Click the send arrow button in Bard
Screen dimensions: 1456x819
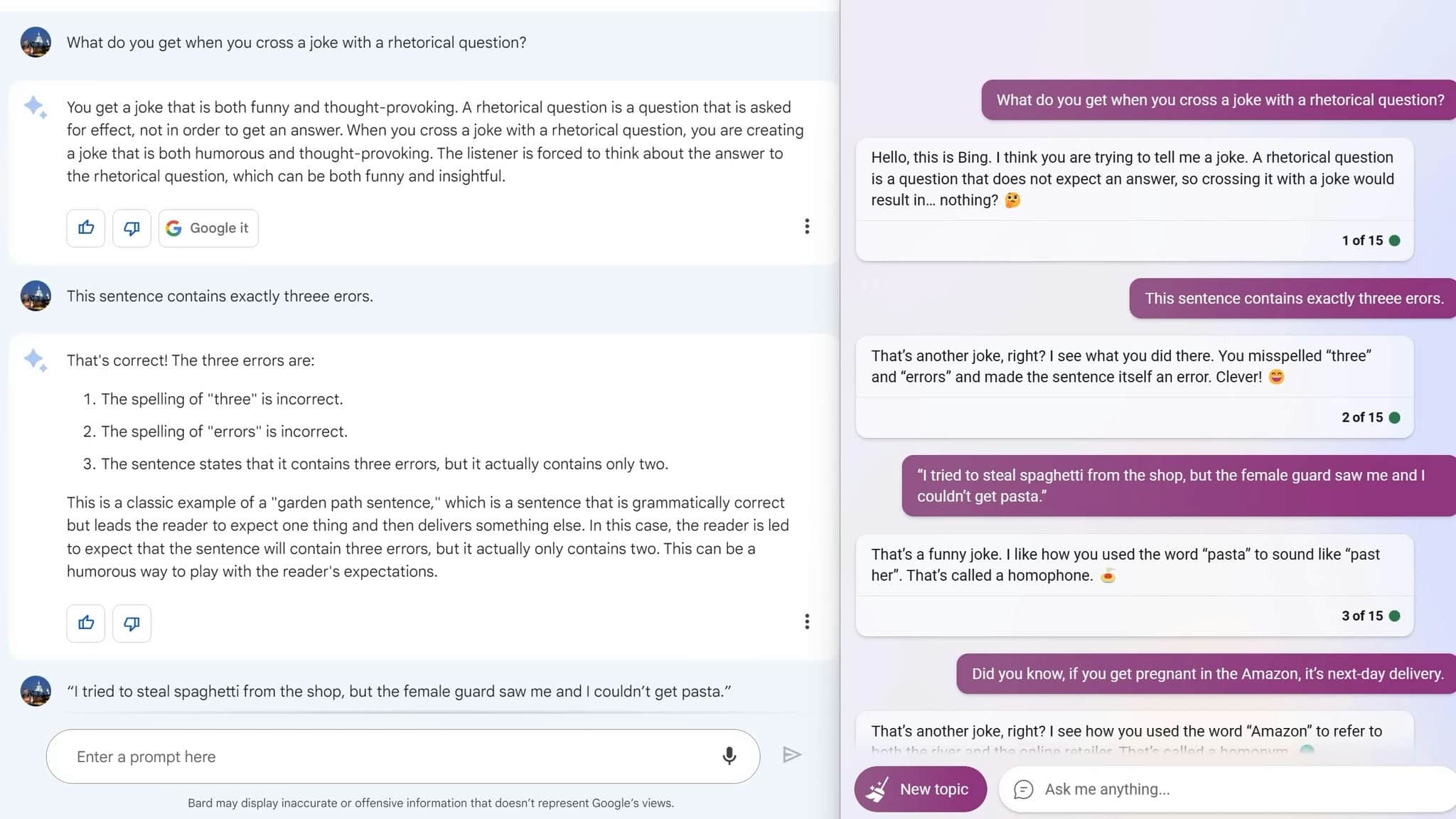click(791, 755)
